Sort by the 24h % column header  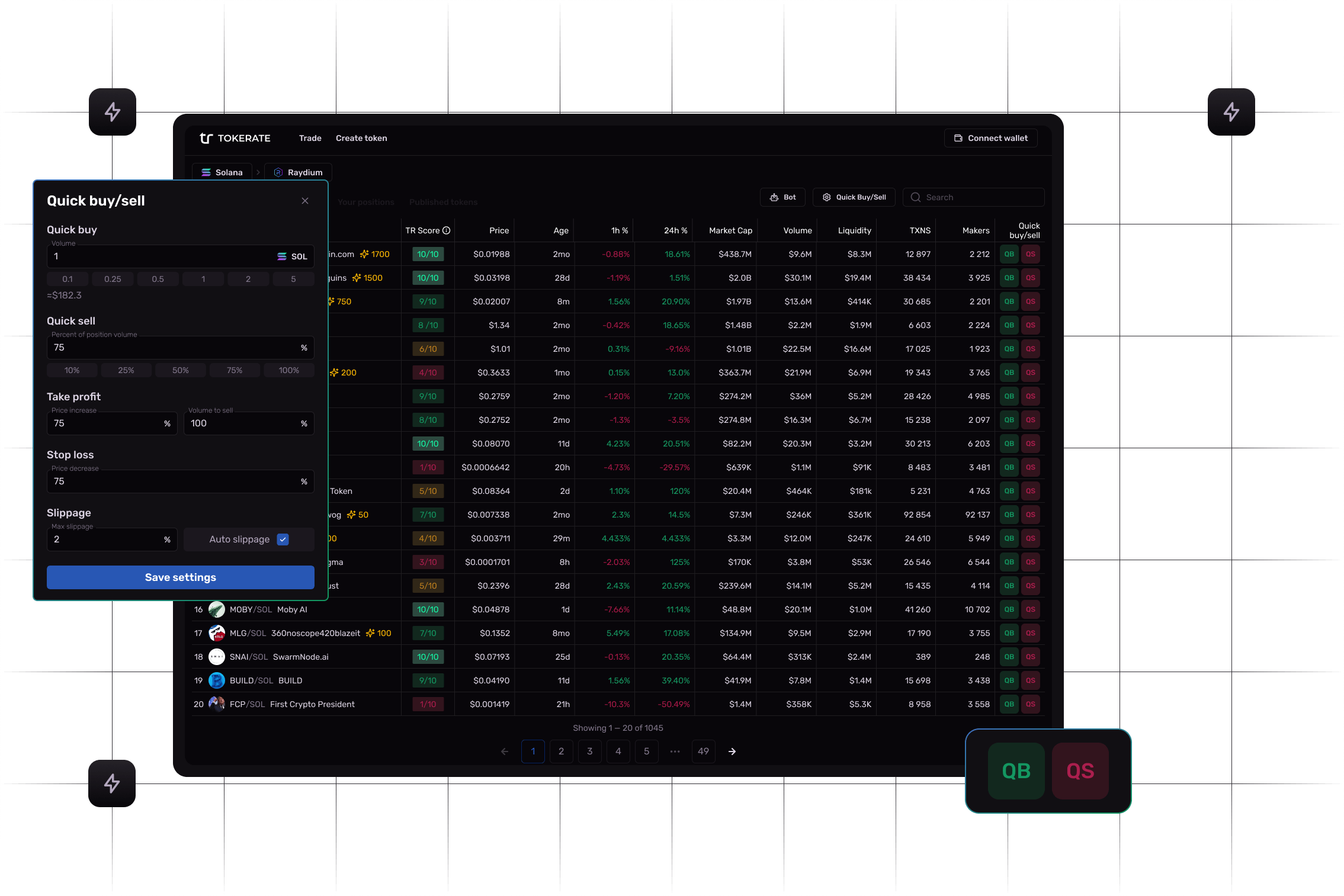675,230
